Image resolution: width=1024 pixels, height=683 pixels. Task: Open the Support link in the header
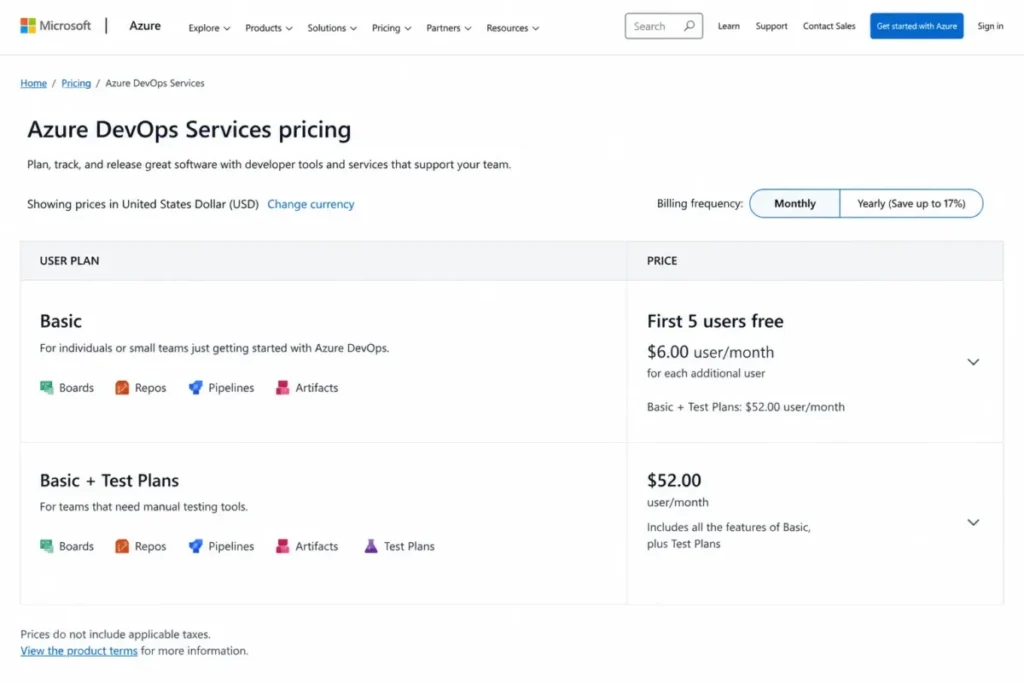tap(771, 26)
